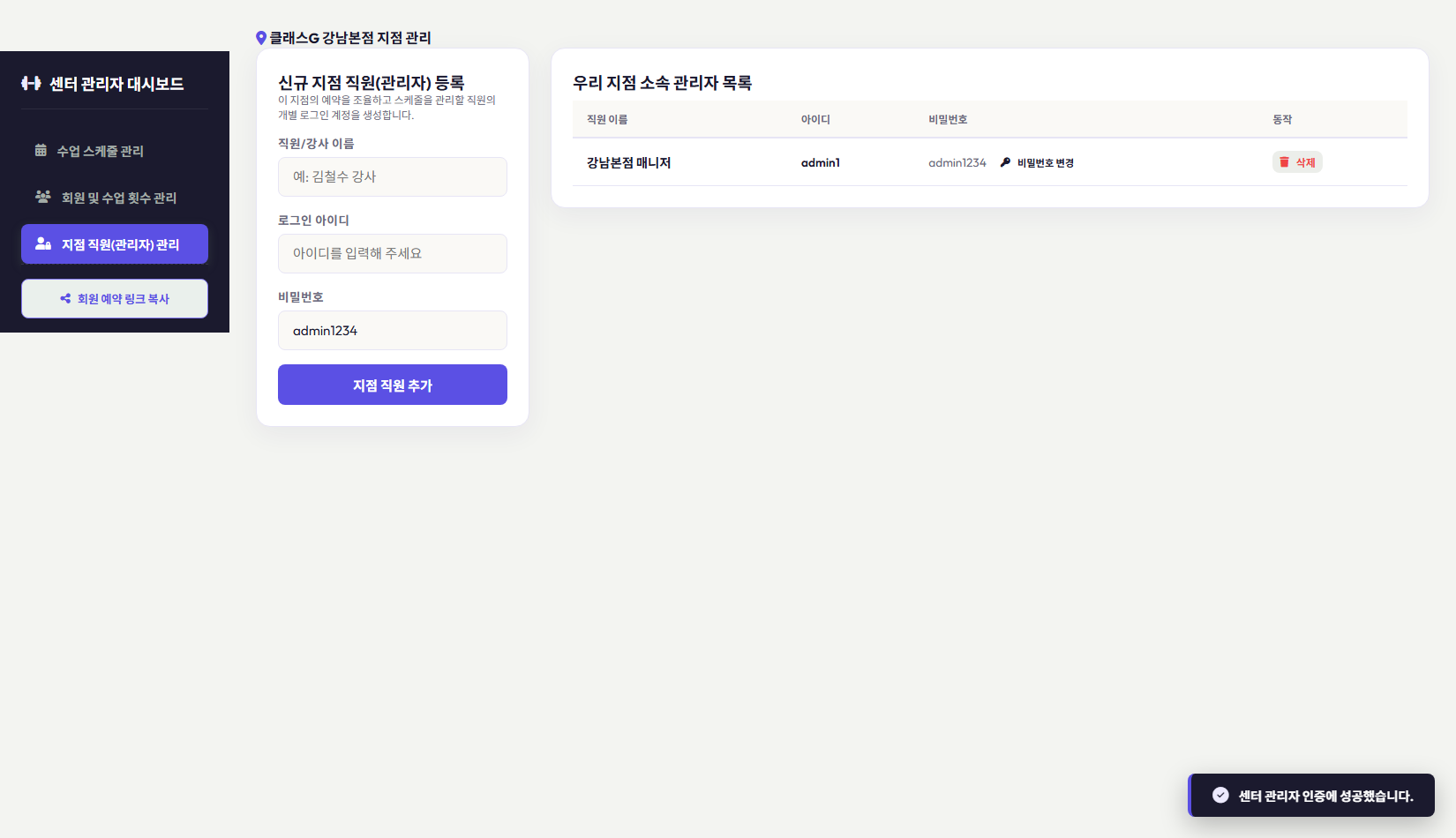Click the calendar icon beside 수업 스케줄 관리
1456x838 pixels.
pos(41,150)
